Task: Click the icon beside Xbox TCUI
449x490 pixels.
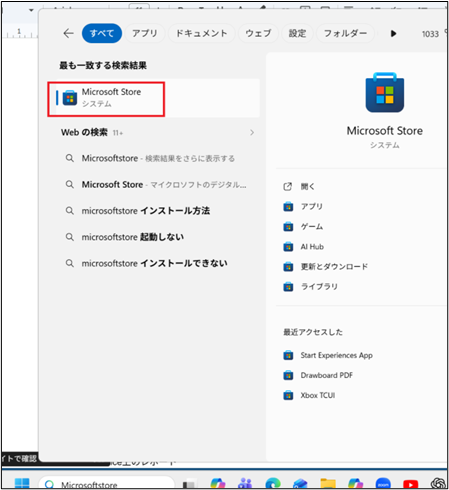Action: [288, 395]
